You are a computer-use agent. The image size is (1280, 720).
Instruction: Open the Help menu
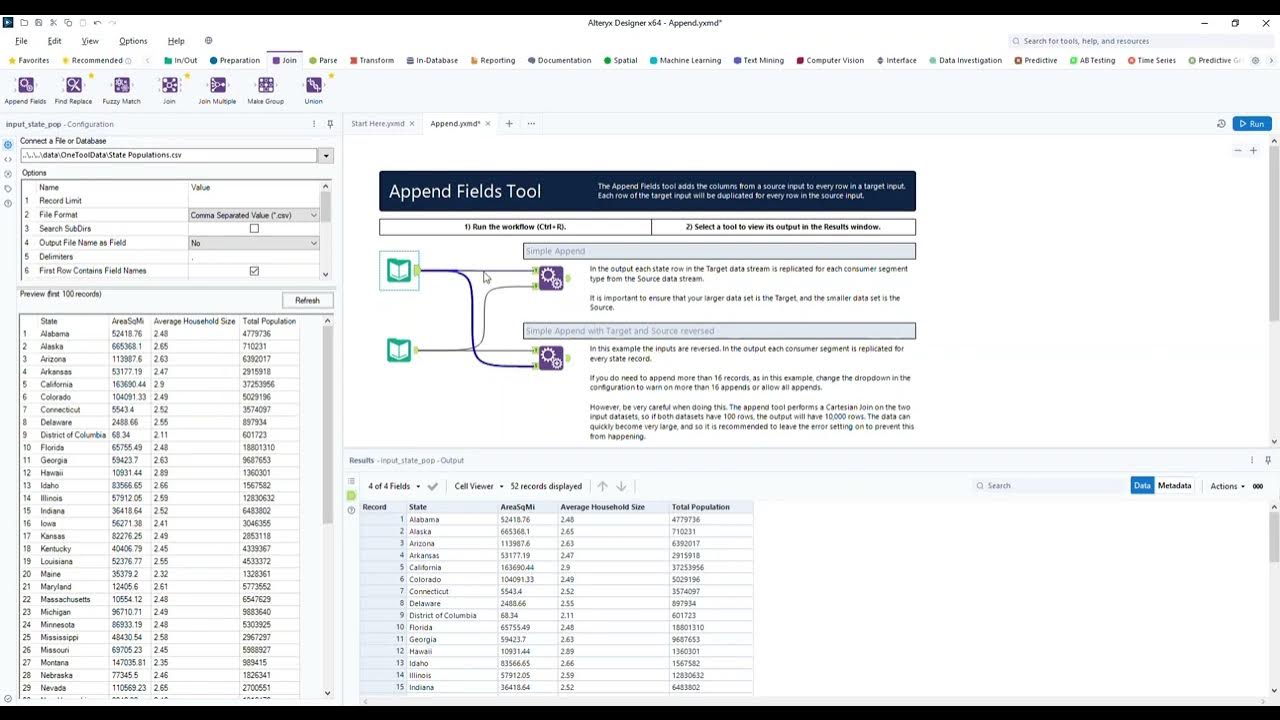176,41
